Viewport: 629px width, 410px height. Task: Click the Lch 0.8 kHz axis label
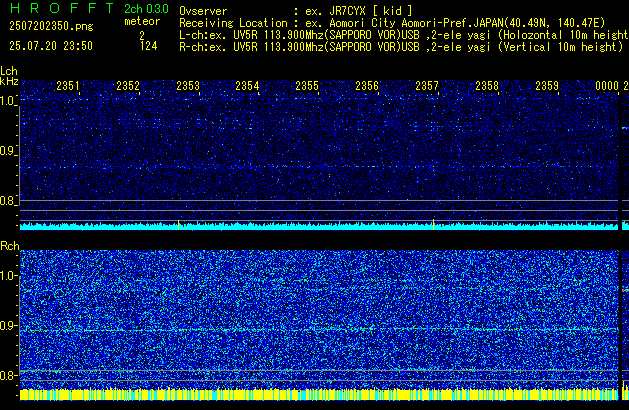[x=8, y=201]
